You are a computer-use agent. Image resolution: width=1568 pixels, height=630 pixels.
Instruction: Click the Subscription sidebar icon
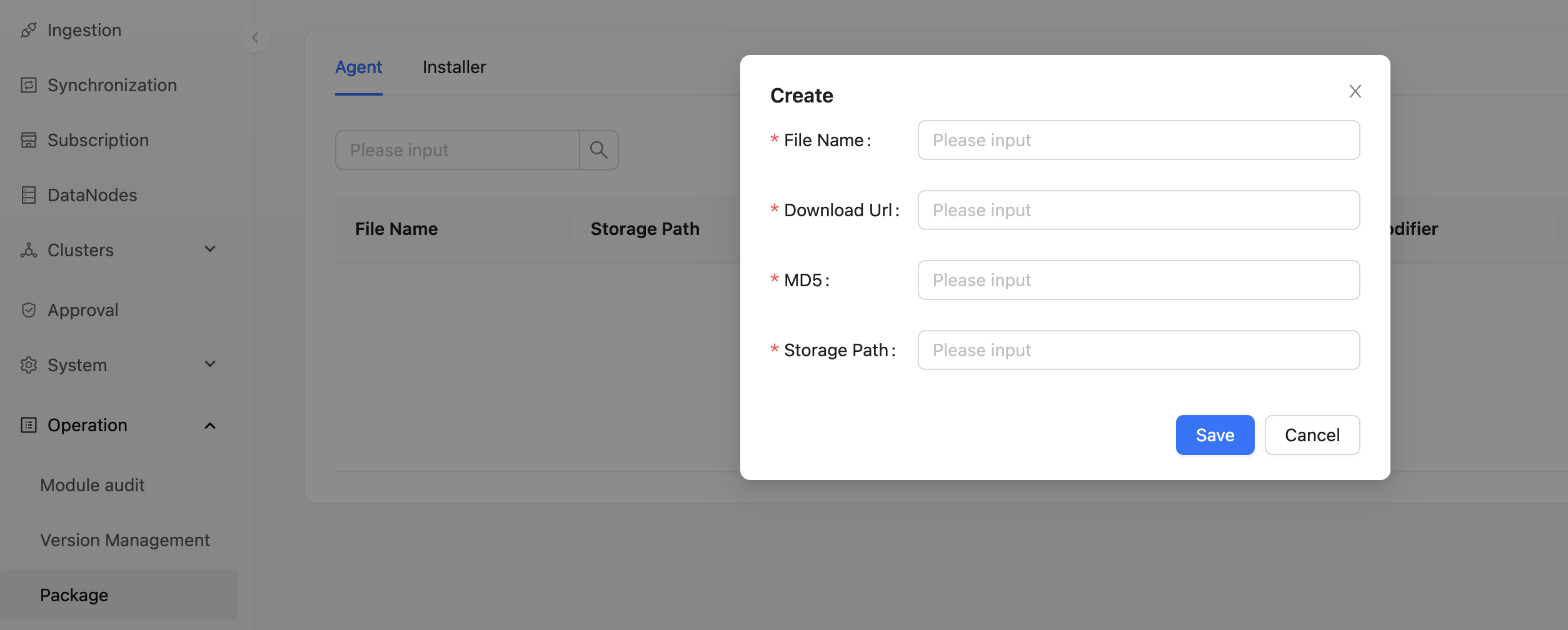pos(29,140)
